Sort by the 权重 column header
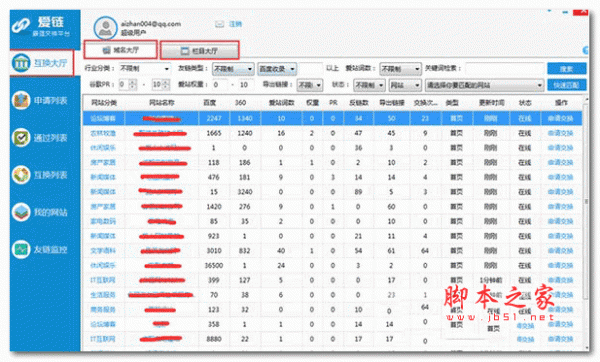The width and height of the screenshot is (600, 362). [x=313, y=103]
